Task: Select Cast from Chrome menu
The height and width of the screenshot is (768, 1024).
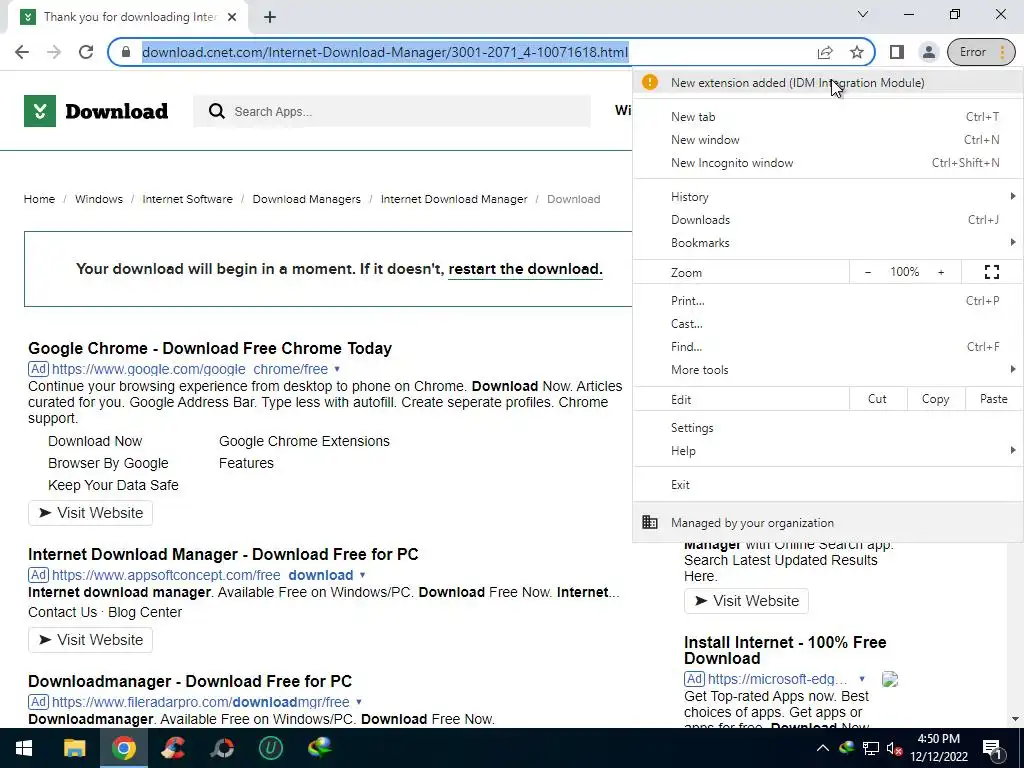Action: pos(827,324)
